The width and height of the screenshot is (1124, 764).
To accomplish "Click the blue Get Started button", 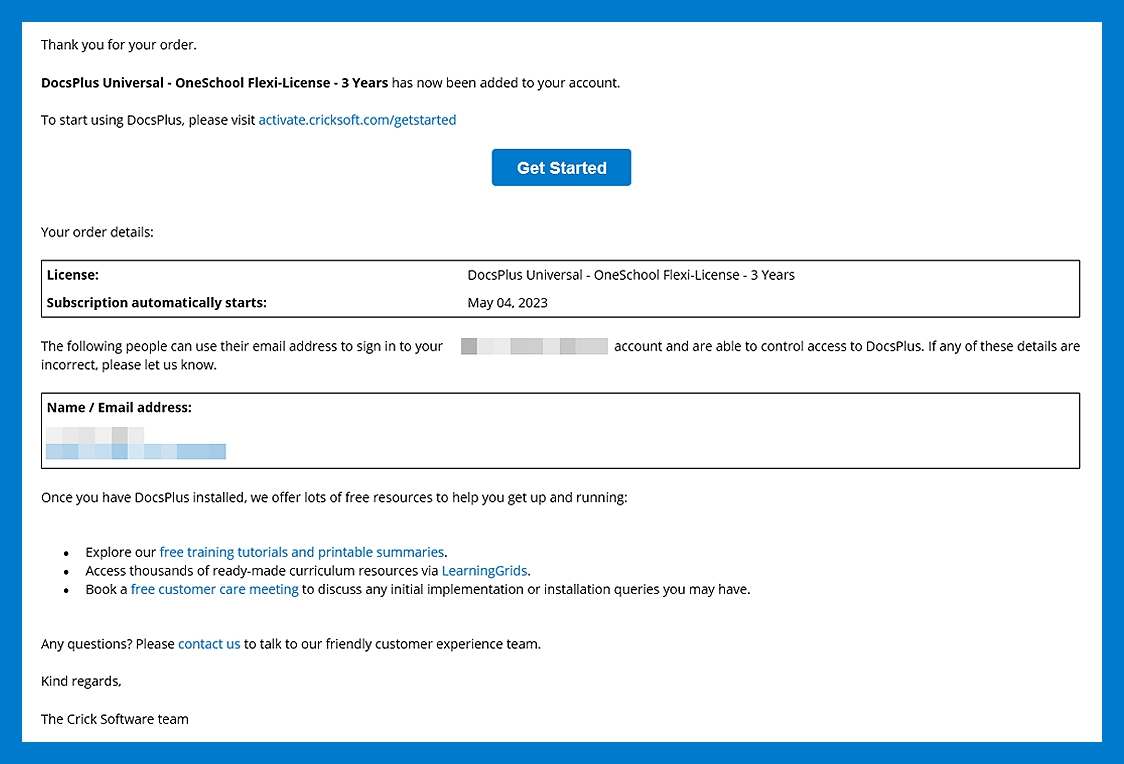I will (561, 168).
